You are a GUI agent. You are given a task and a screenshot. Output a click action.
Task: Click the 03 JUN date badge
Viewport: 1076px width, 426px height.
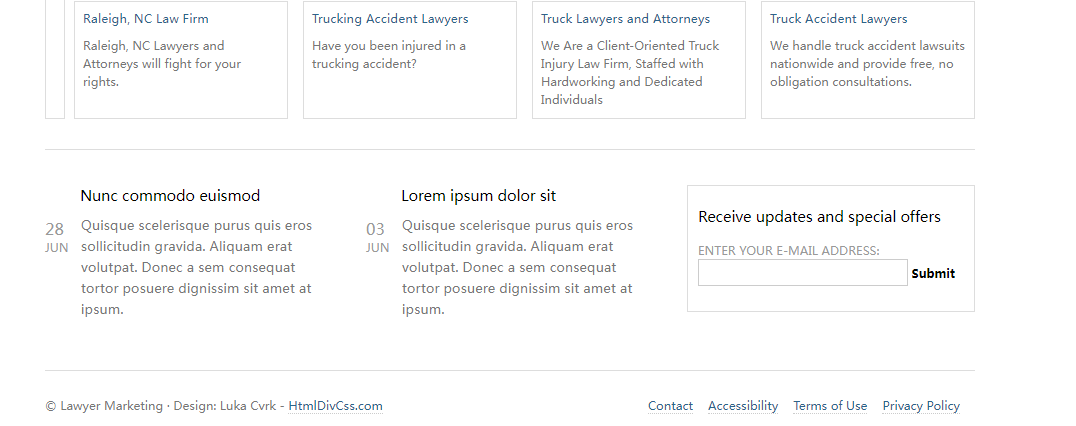click(376, 237)
